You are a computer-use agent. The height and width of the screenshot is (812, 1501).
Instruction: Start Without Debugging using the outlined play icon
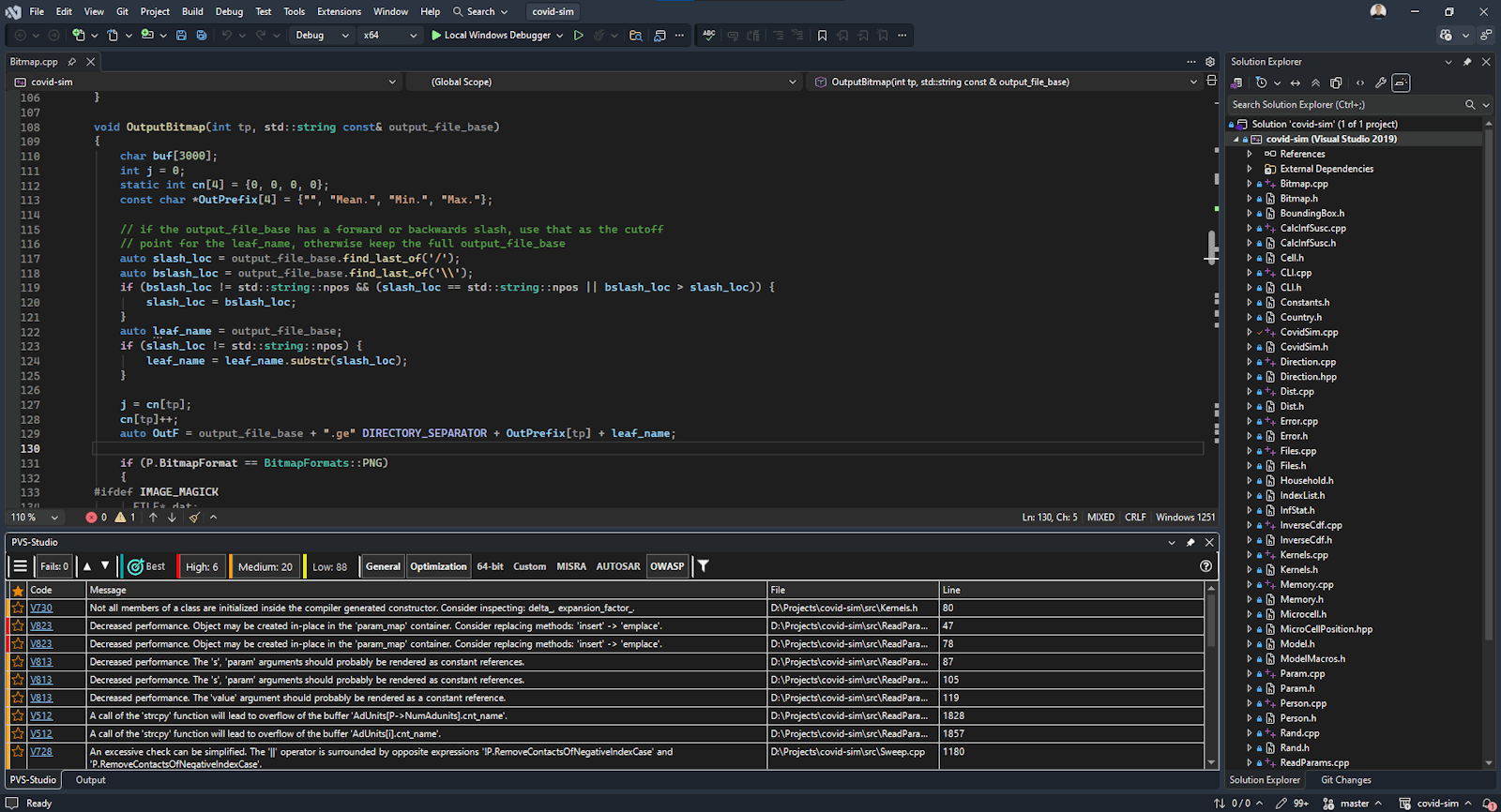(x=579, y=36)
